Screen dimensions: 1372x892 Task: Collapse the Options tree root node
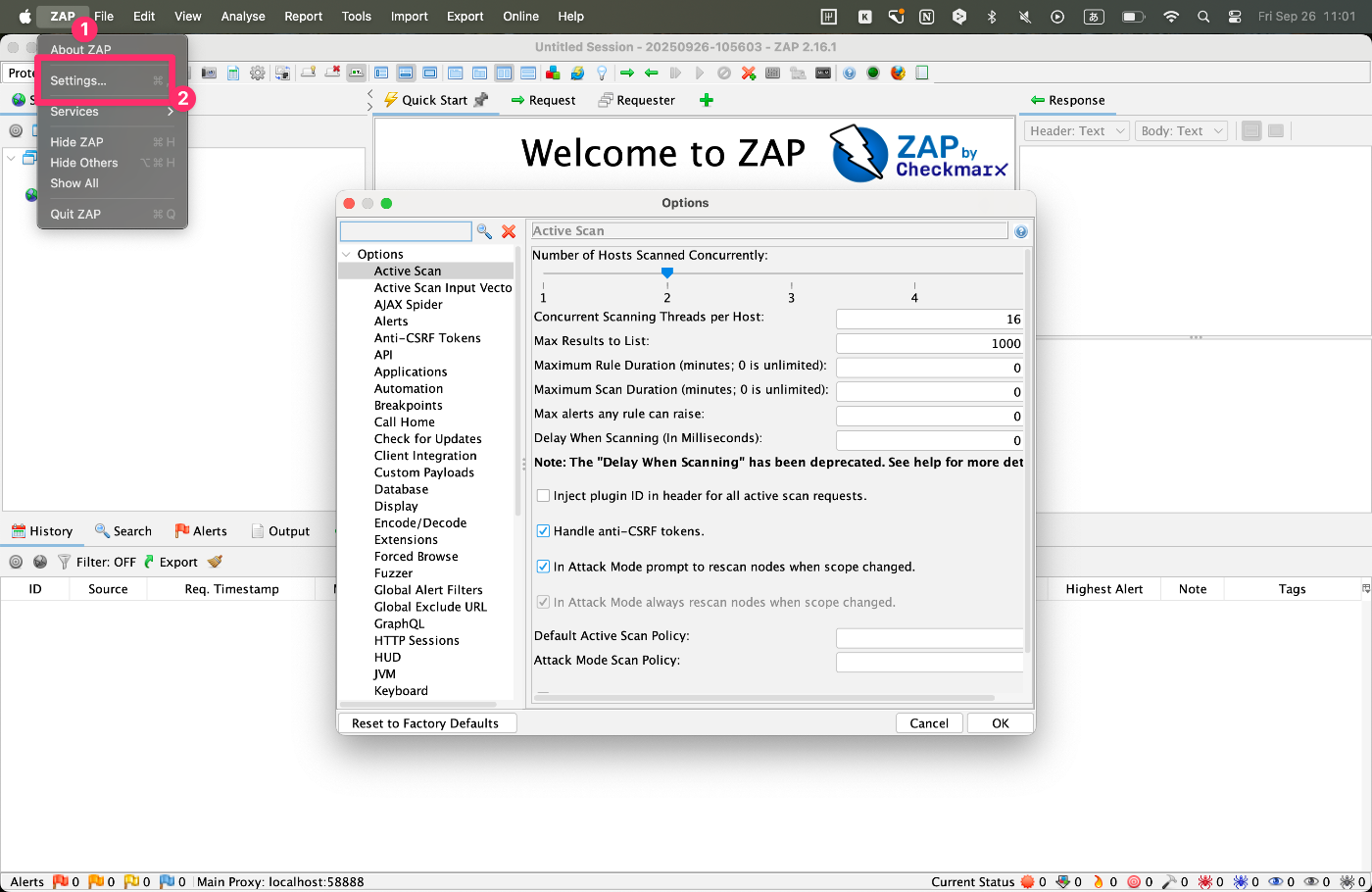(x=347, y=255)
